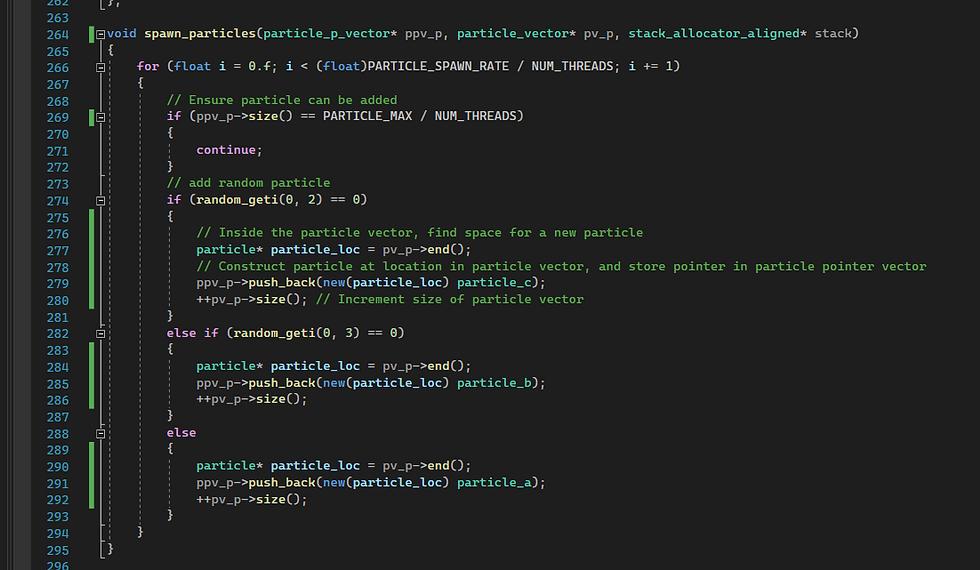Click particle_p_vector parameter type
This screenshot has height=570, width=980.
pyautogui.click(x=326, y=34)
